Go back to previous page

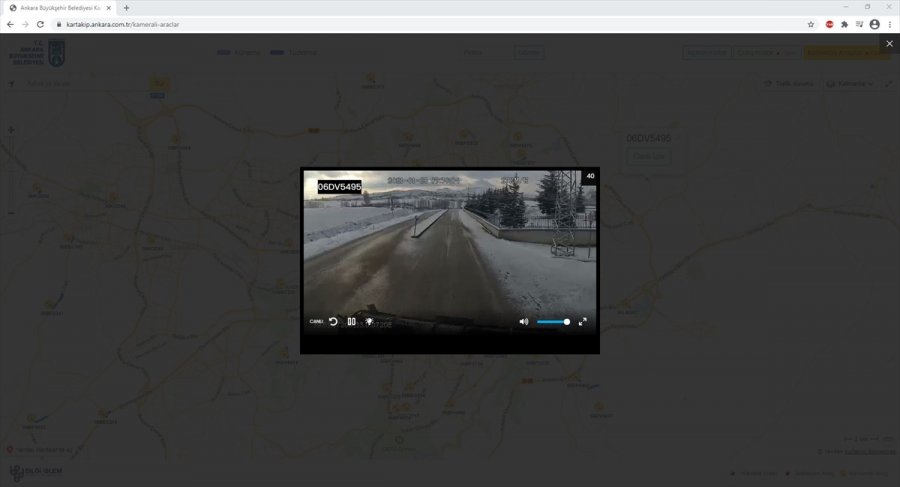pos(10,24)
